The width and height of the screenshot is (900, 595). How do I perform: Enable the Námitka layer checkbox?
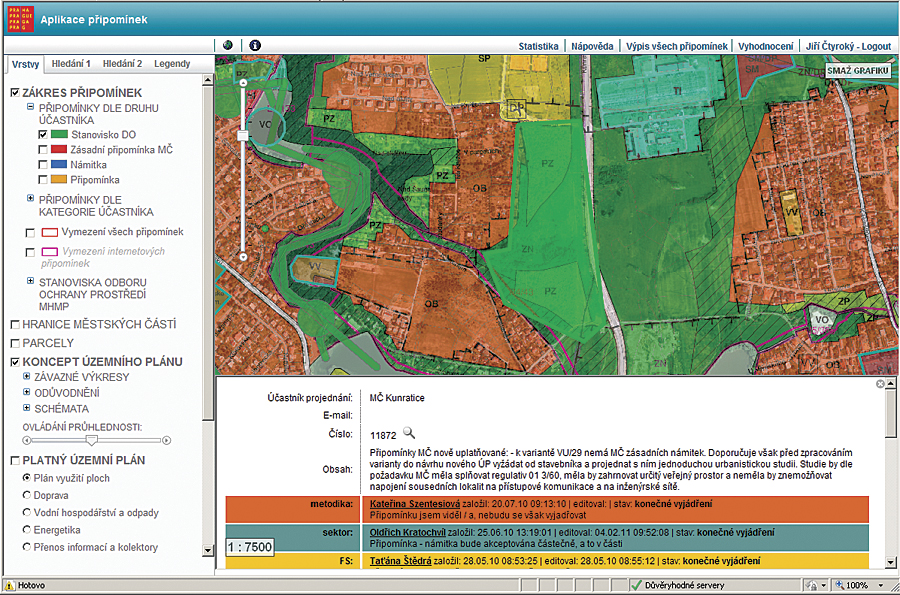coord(43,165)
